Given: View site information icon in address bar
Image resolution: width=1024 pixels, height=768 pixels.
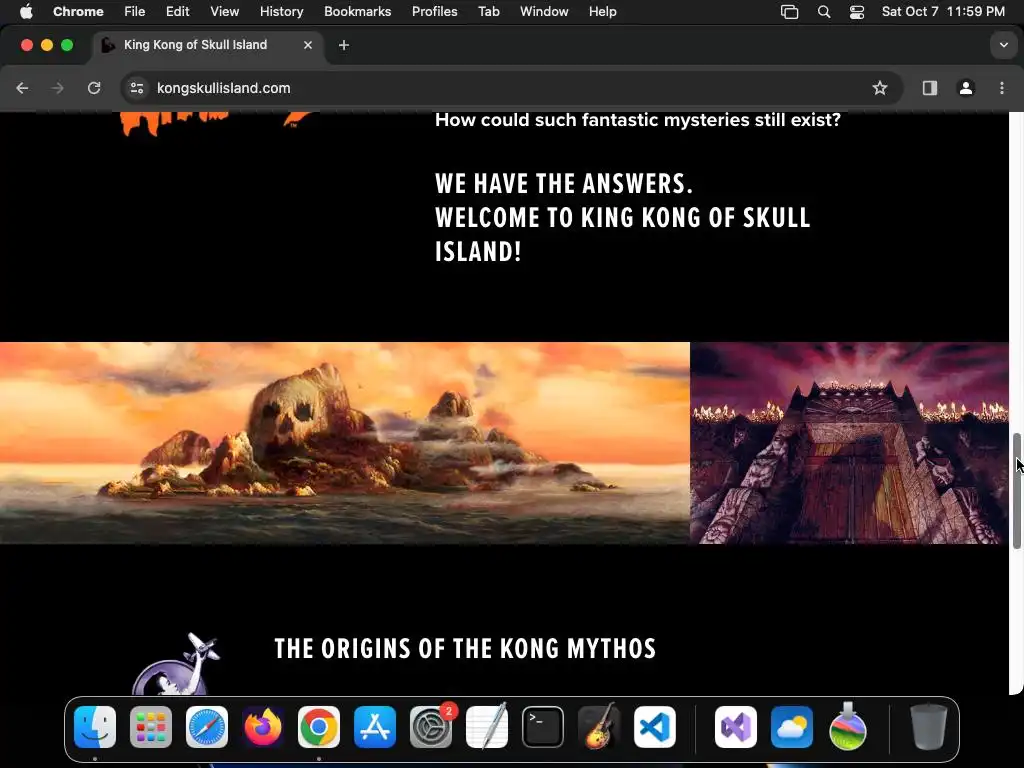Looking at the screenshot, I should [136, 88].
